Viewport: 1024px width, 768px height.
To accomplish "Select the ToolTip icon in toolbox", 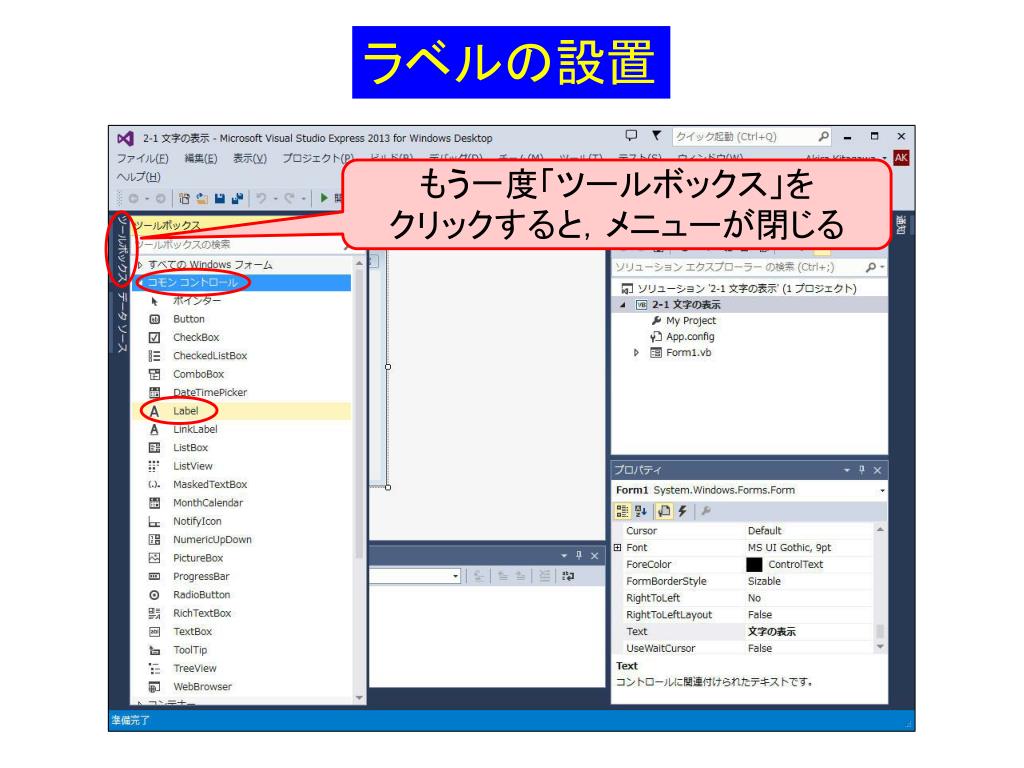I will click(155, 650).
